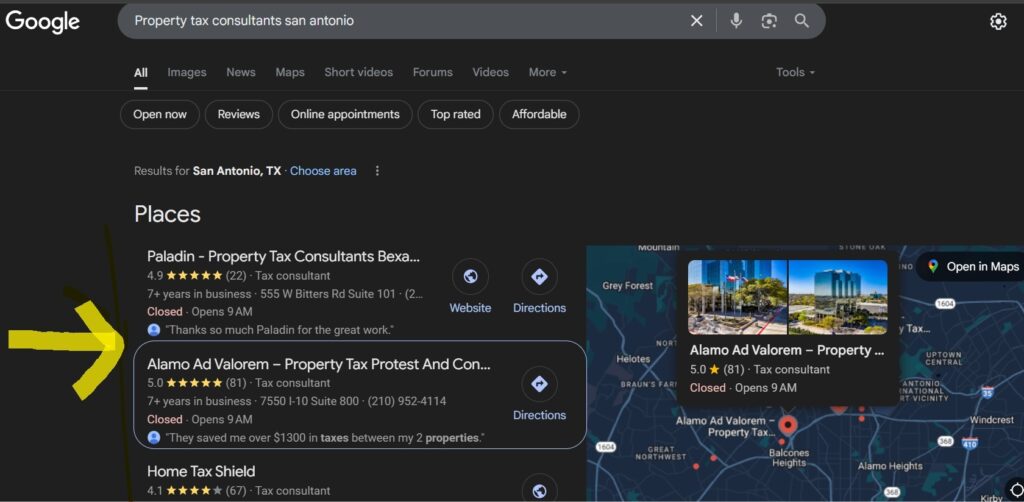Get directions to Paladin
The height and width of the screenshot is (502, 1024).
(539, 277)
